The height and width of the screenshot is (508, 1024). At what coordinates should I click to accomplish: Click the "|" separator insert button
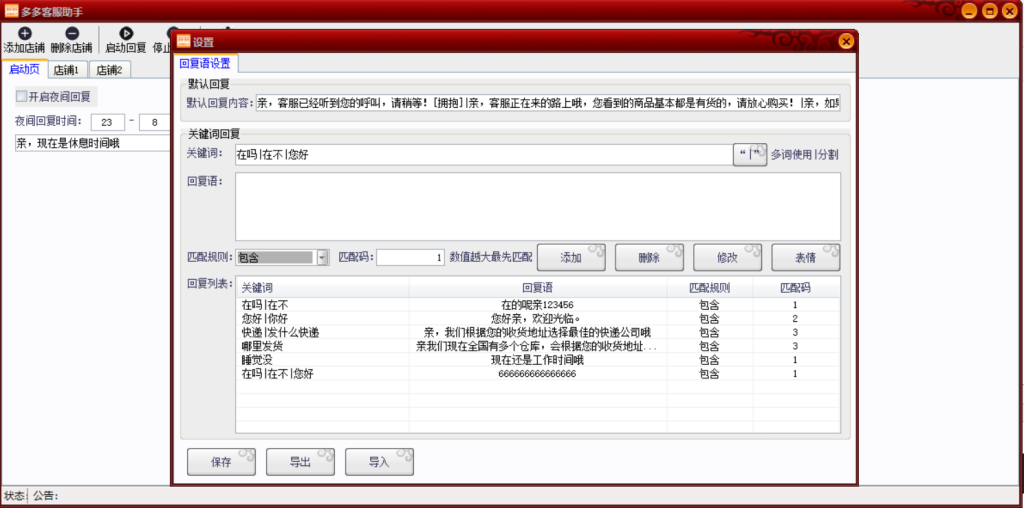pos(749,155)
